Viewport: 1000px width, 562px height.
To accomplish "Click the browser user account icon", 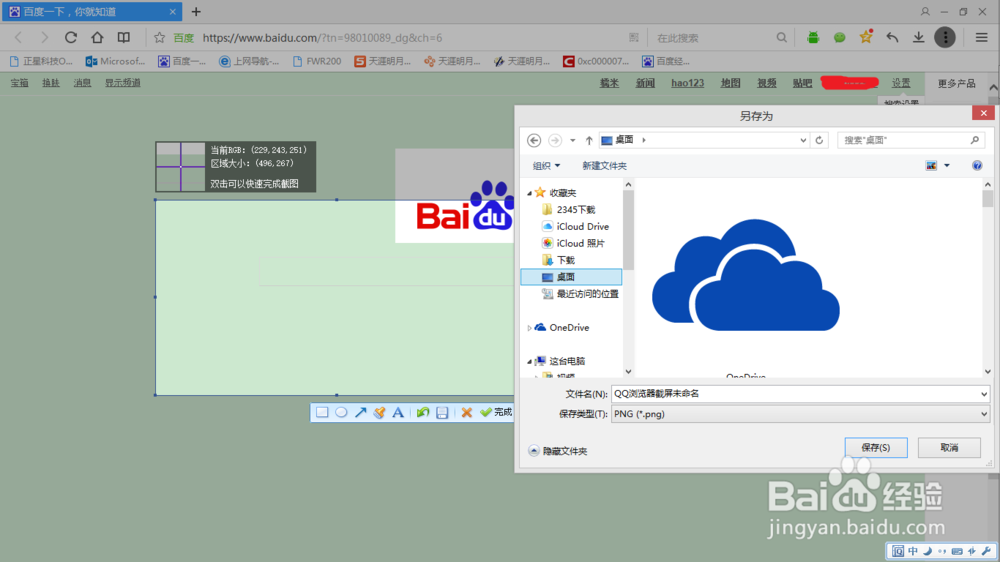I will (x=925, y=11).
